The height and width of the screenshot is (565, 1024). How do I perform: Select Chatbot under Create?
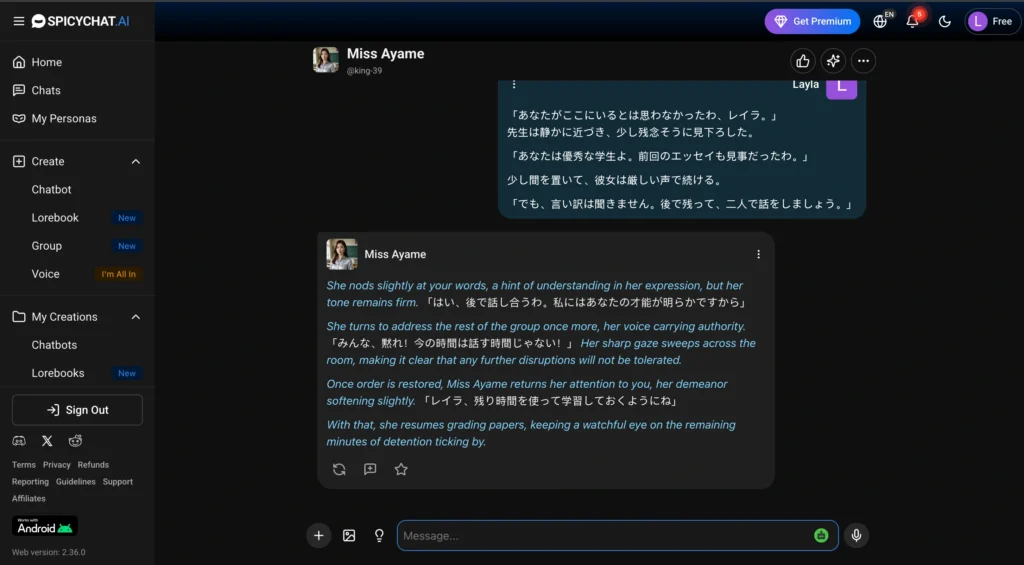coord(52,189)
